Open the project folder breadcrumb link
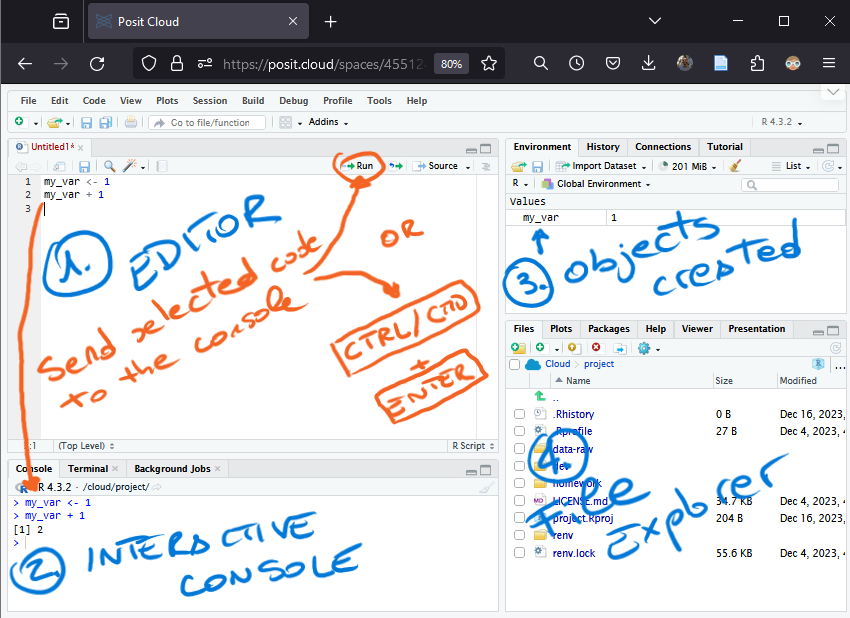Screen dimensions: 850x618 tap(599, 364)
